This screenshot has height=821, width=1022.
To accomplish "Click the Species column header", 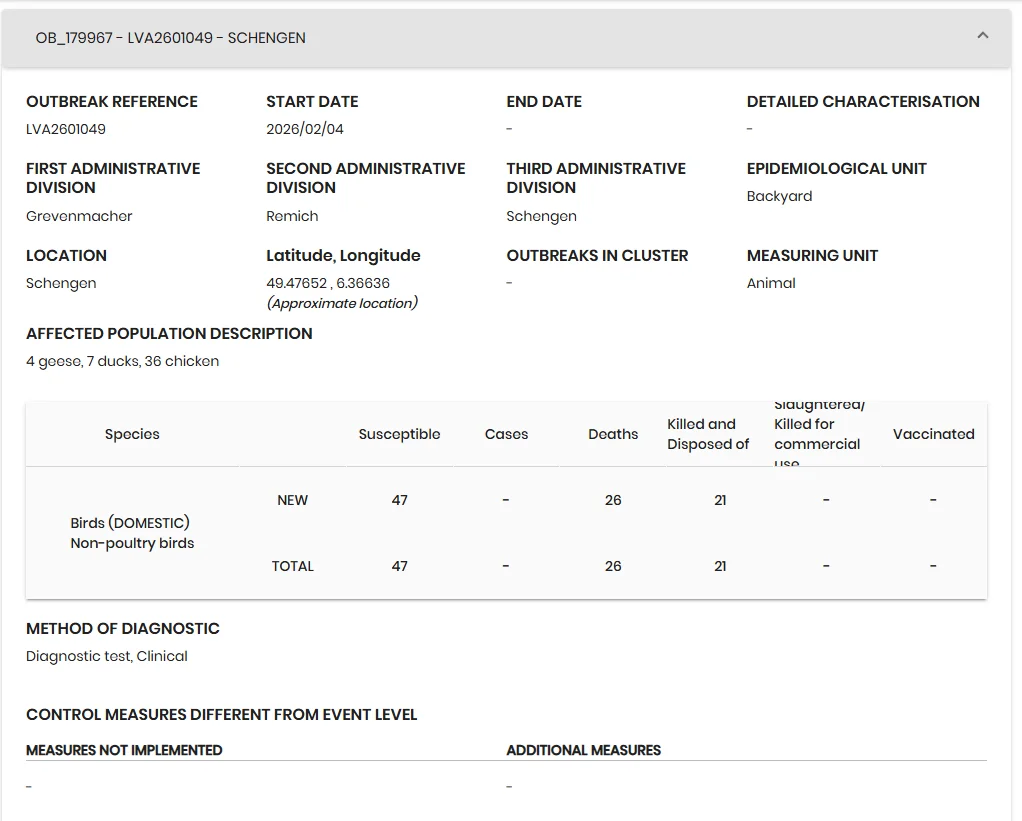I will coord(132,434).
